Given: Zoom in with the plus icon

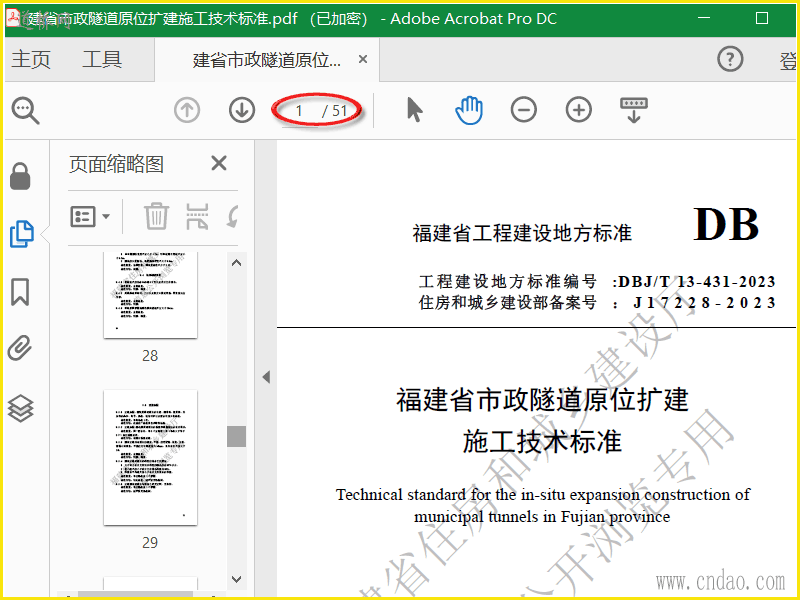Looking at the screenshot, I should click(579, 110).
